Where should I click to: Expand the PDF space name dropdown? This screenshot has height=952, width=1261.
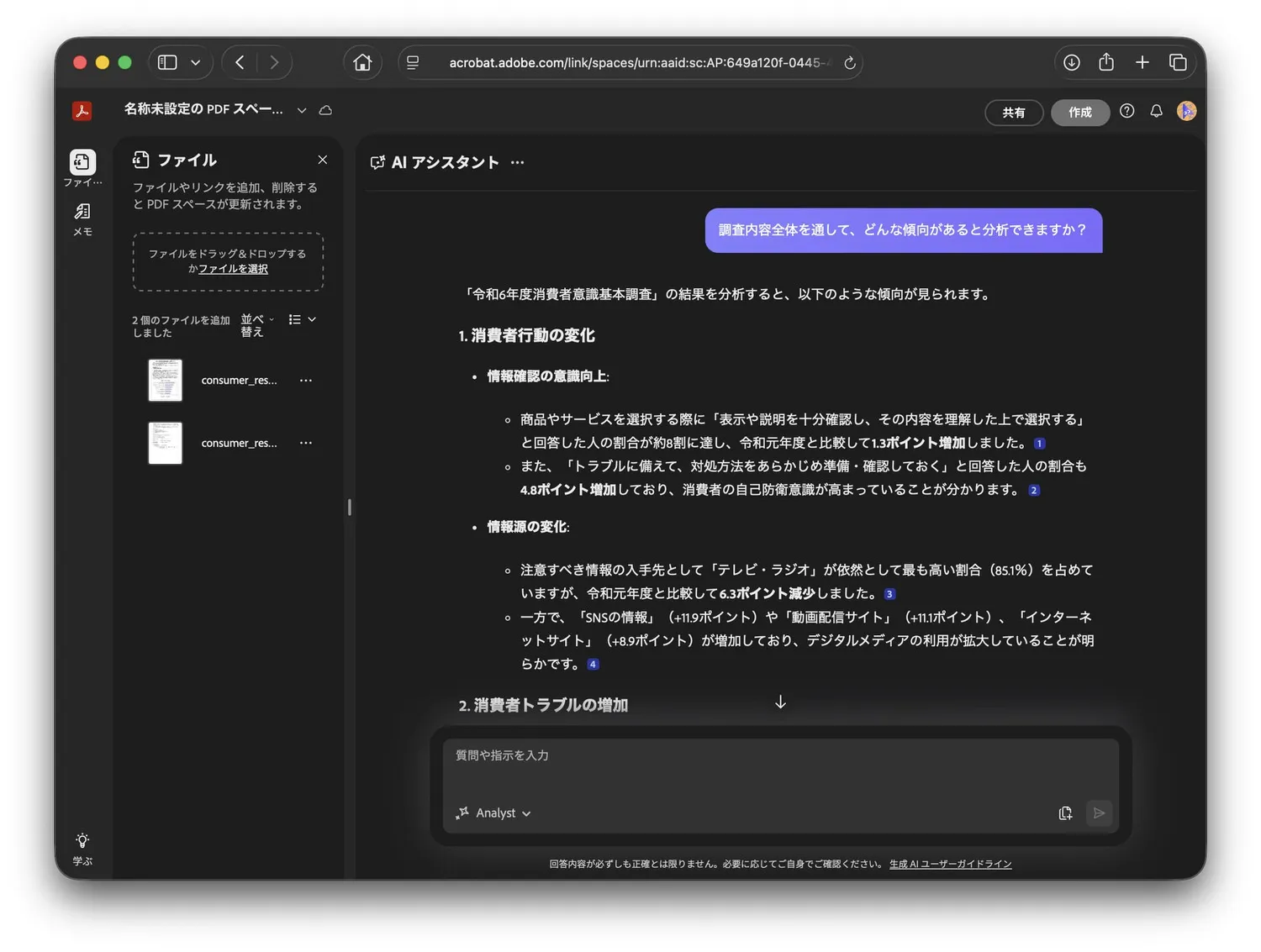point(302,111)
